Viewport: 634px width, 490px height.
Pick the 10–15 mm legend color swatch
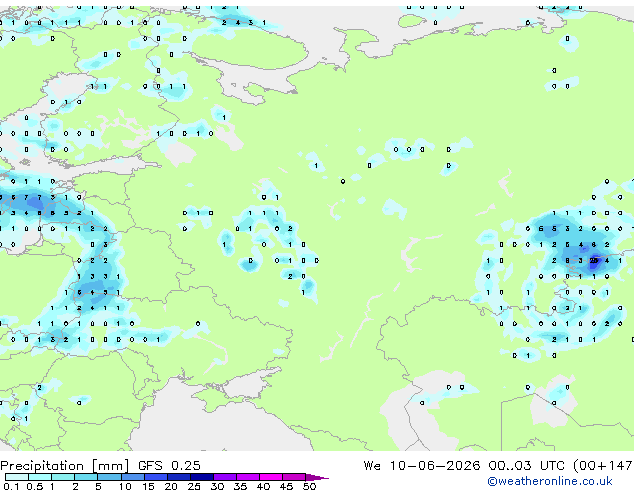132,477
